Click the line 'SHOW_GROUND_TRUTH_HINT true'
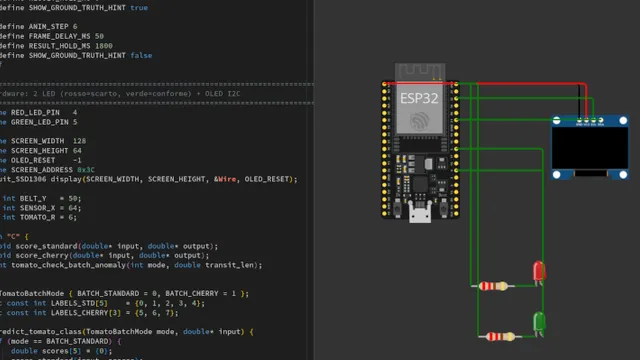Viewport: 640px width, 360px height. coord(74,7)
